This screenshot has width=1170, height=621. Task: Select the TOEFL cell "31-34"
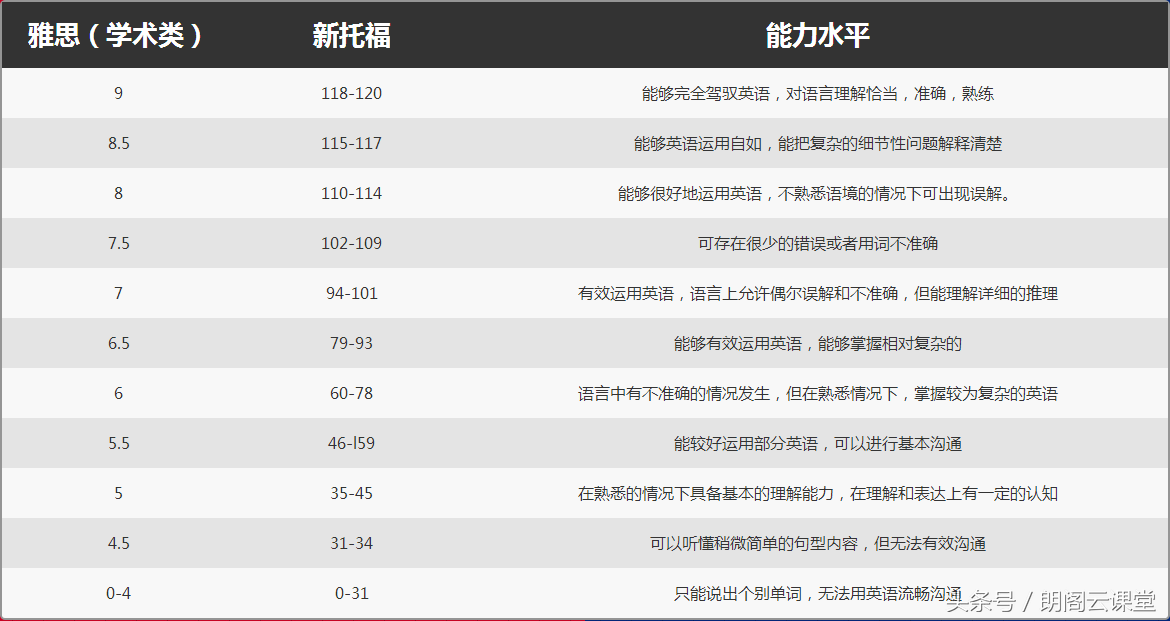click(351, 543)
